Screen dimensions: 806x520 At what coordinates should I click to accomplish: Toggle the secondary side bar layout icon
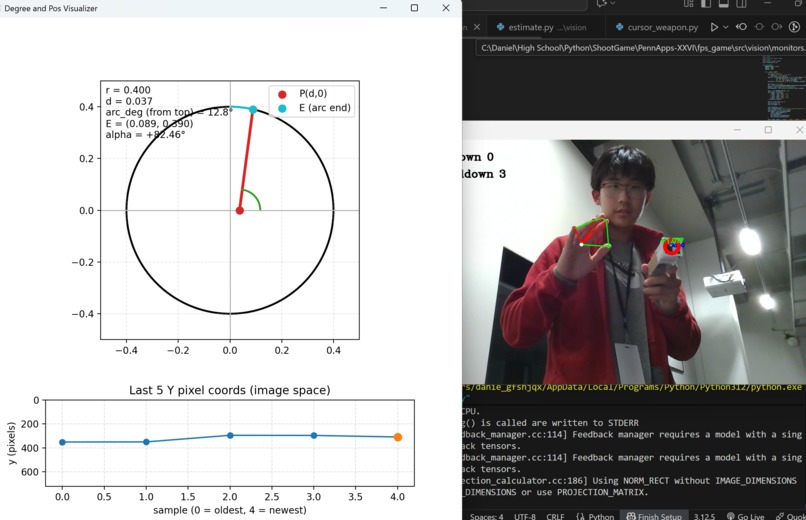click(x=741, y=4)
